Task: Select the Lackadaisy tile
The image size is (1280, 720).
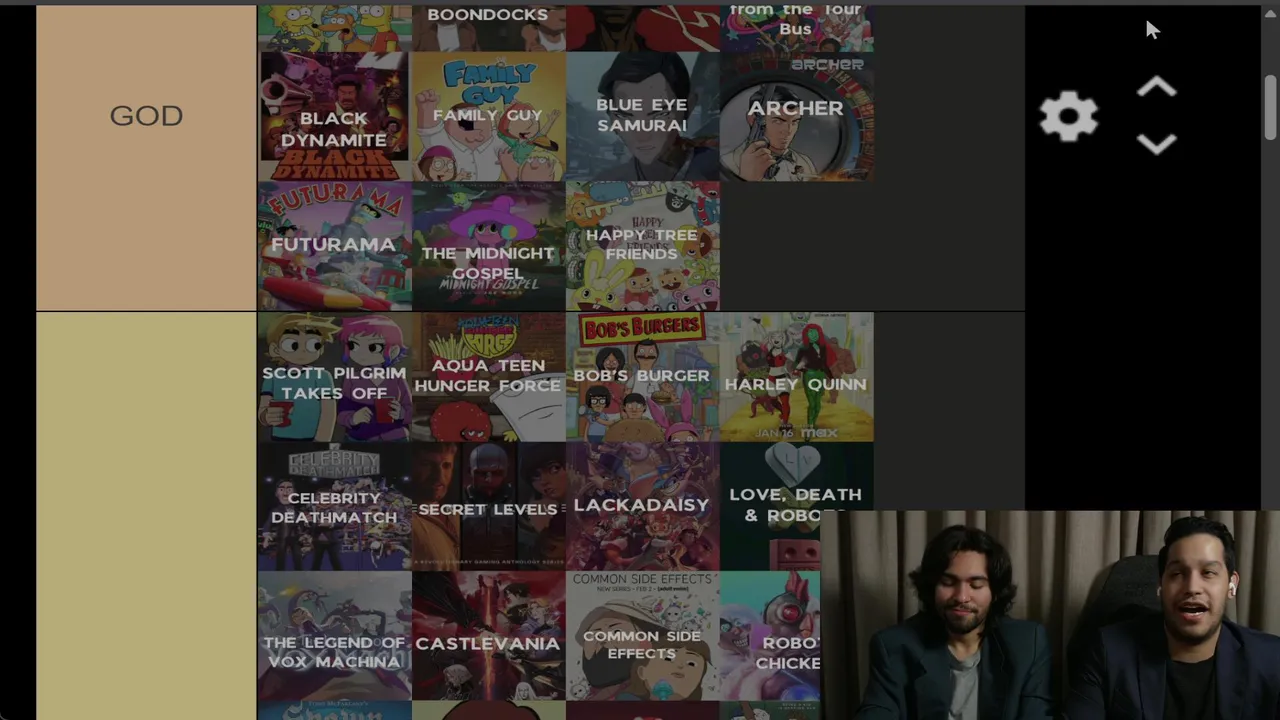Action: (x=642, y=506)
